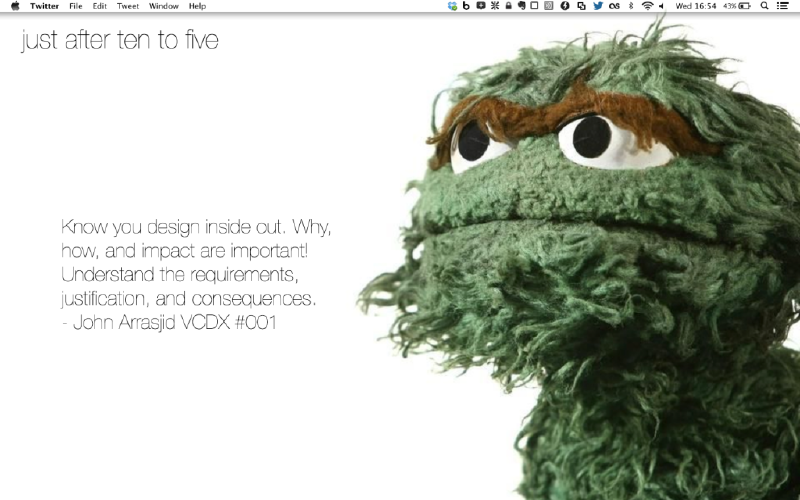
Task: Open the Last.fm 'as' menu bar icon
Action: pyautogui.click(x=614, y=6)
